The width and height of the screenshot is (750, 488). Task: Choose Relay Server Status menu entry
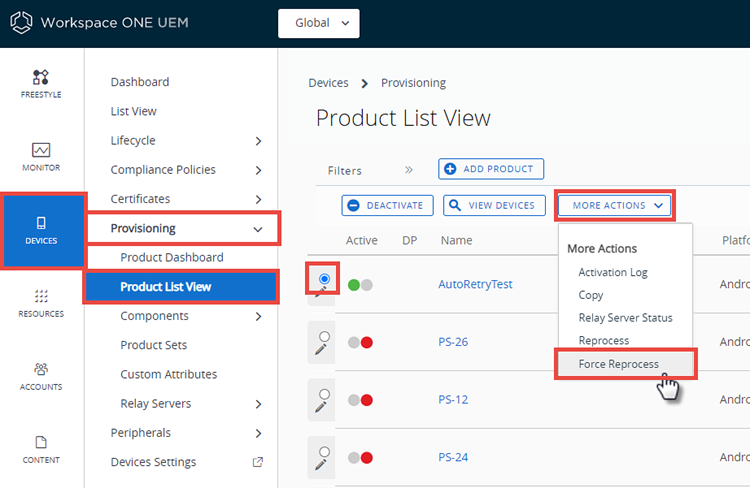[625, 318]
